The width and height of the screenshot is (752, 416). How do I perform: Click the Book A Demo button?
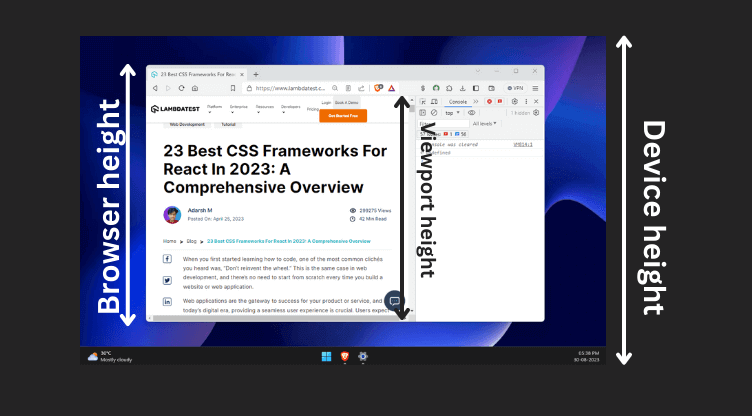(347, 103)
